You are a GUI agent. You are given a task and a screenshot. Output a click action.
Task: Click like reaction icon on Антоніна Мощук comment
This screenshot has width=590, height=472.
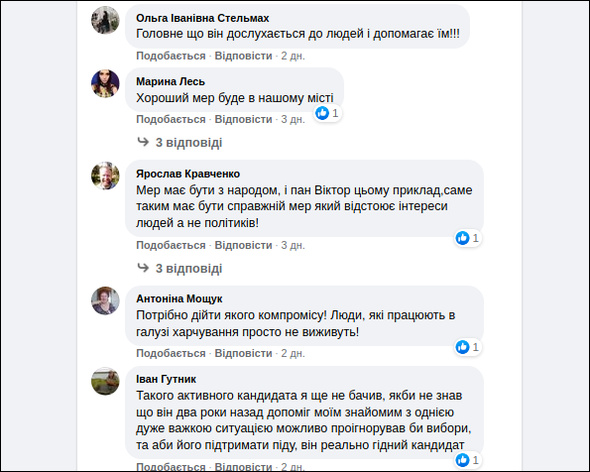pos(462,347)
